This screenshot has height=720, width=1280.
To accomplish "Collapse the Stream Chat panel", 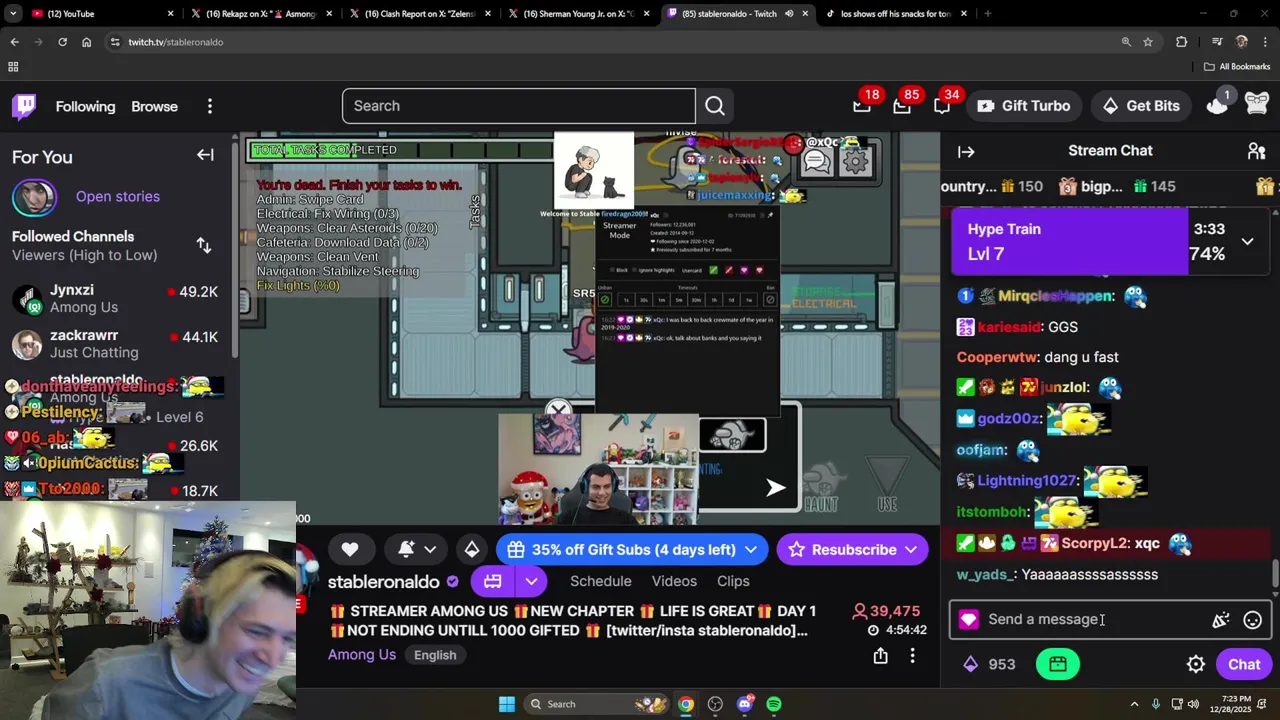I will coord(966,151).
